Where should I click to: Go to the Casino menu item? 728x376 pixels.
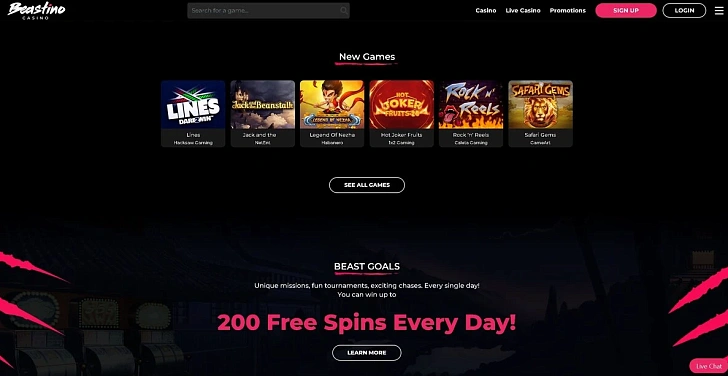[x=486, y=10]
